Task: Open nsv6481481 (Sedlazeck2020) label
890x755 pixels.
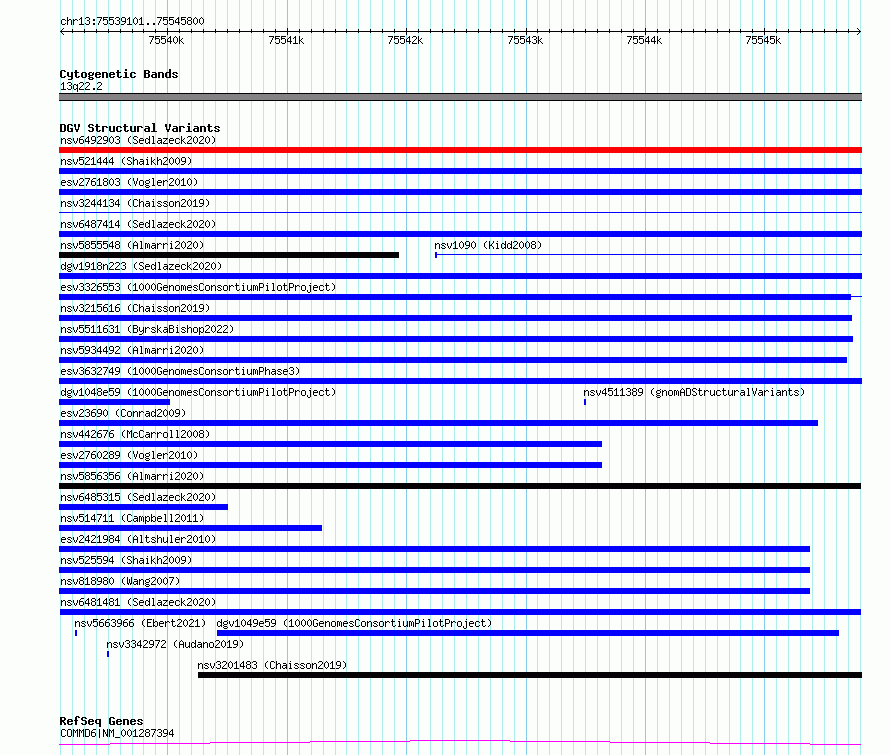Action: (x=138, y=602)
